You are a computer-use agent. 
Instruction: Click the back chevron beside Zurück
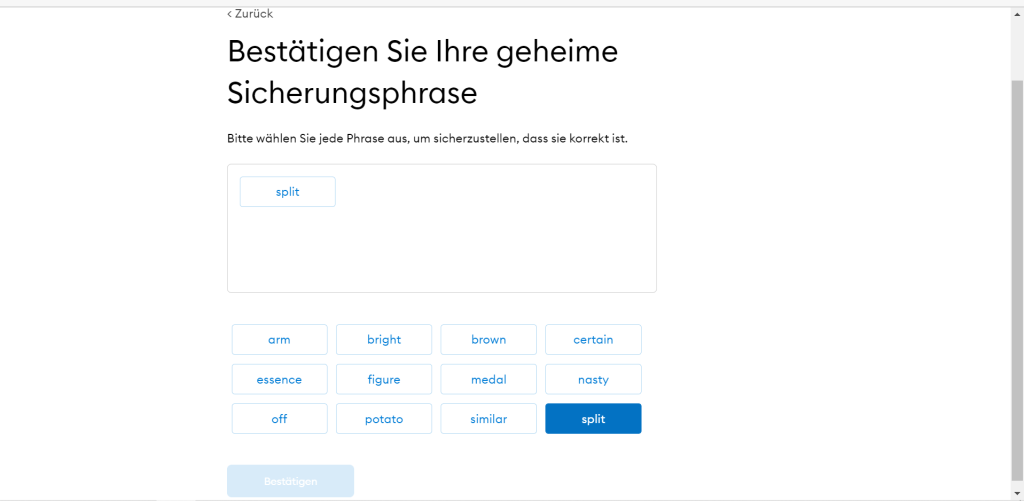click(x=229, y=14)
